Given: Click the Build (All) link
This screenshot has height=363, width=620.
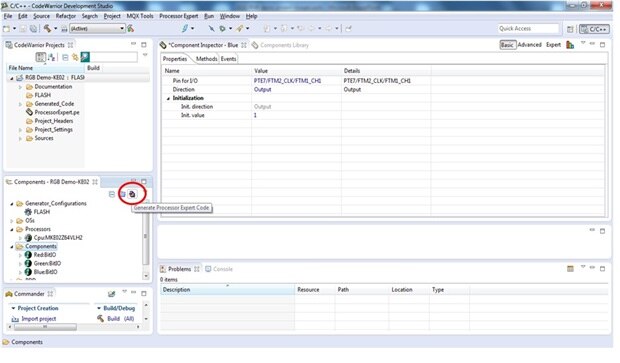Looking at the screenshot, I should 121,319.
